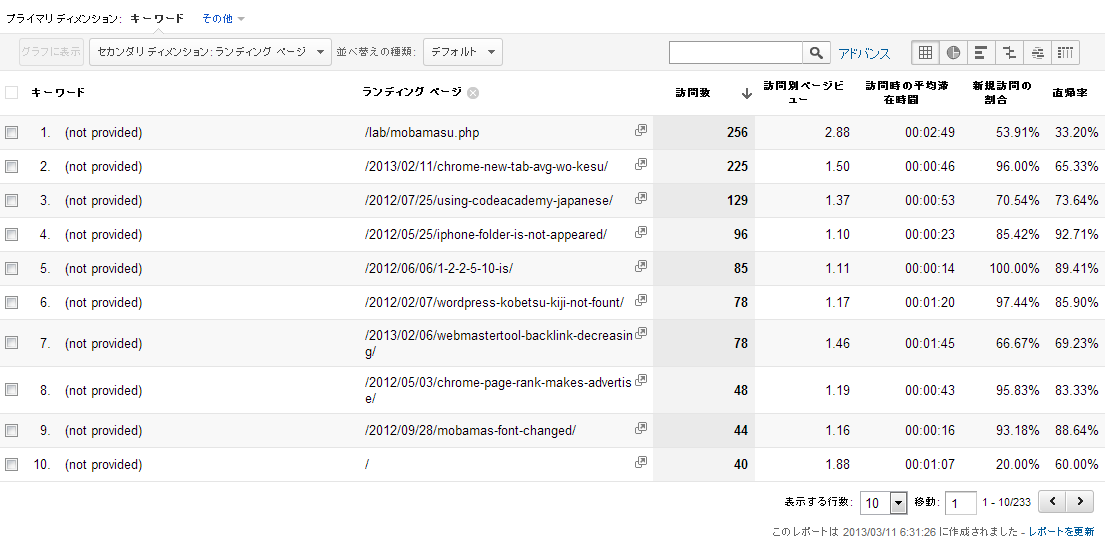Tick the checkbox for row 1
This screenshot has height=546, width=1105.
pyautogui.click(x=12, y=132)
